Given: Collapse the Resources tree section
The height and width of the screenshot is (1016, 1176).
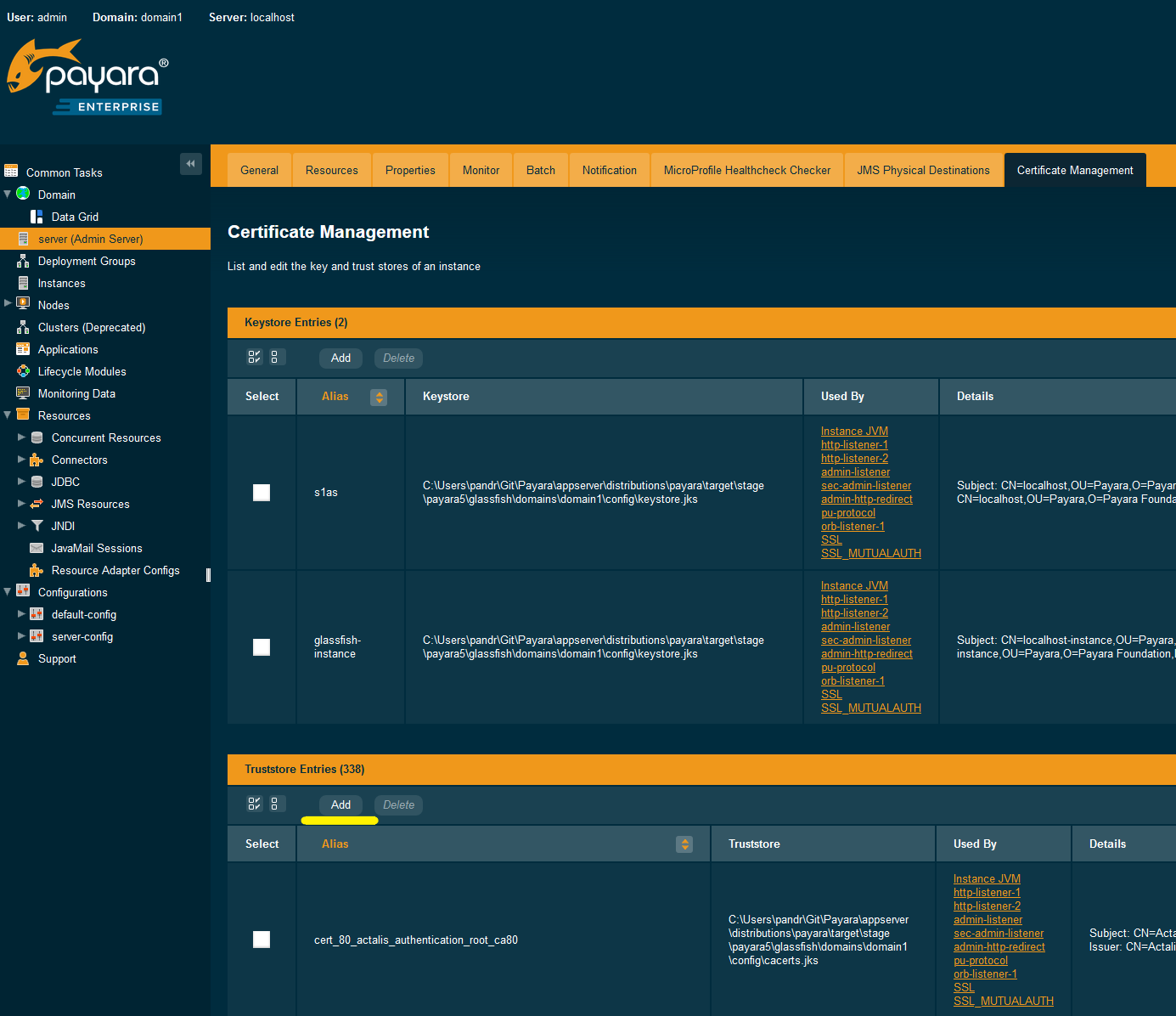Looking at the screenshot, I should coord(8,415).
